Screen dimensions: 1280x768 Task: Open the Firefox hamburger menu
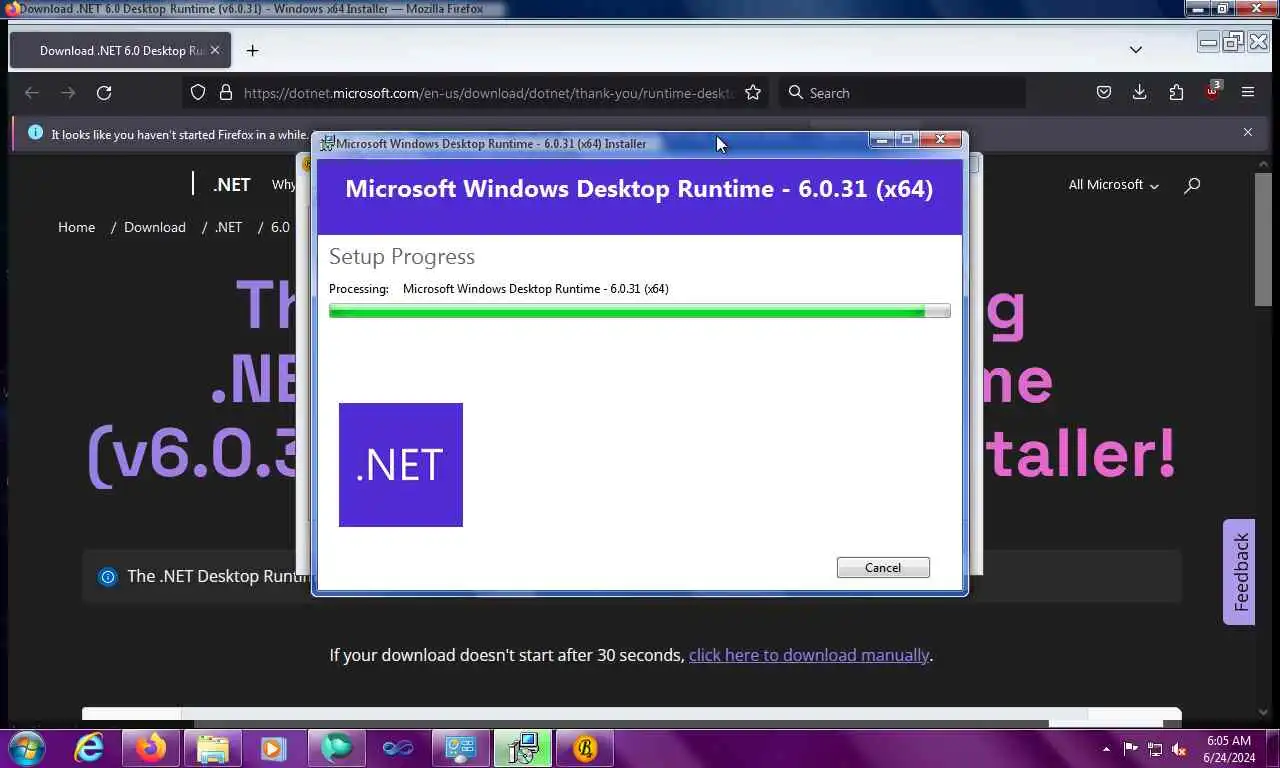pos(1248,92)
